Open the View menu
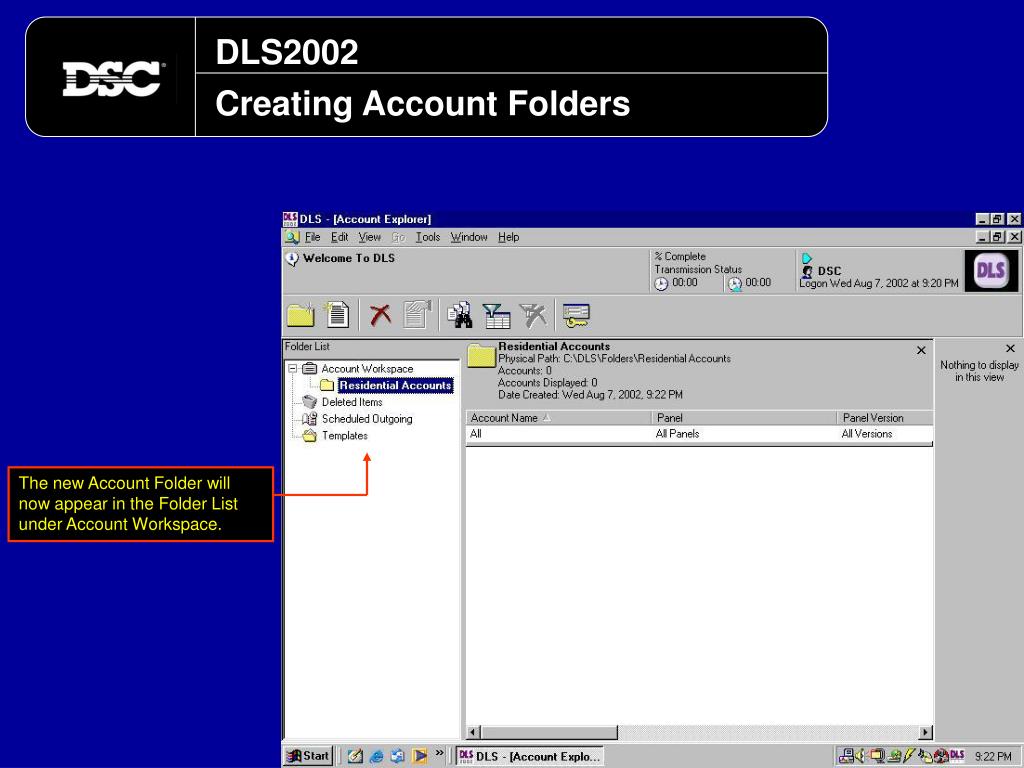Image resolution: width=1024 pixels, height=768 pixels. 370,237
